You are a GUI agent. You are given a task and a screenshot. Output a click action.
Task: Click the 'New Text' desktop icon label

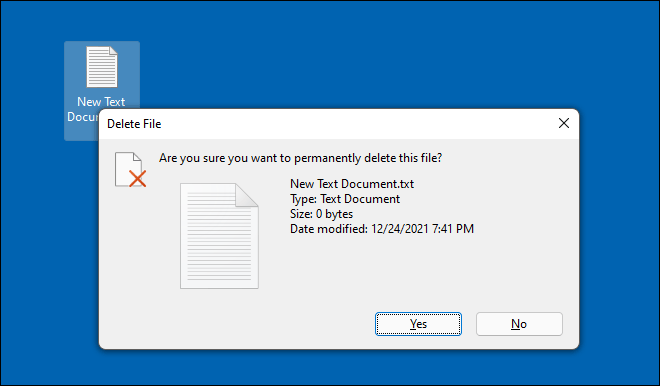(x=101, y=102)
